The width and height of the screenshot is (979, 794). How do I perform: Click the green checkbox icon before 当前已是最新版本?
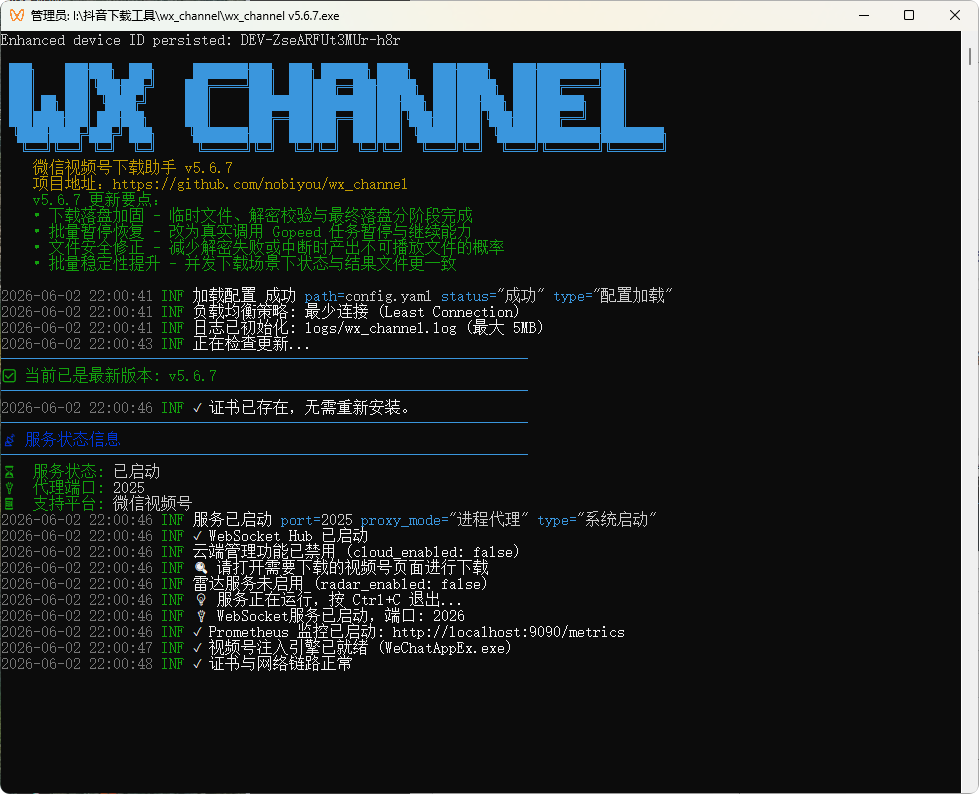pyautogui.click(x=9, y=376)
